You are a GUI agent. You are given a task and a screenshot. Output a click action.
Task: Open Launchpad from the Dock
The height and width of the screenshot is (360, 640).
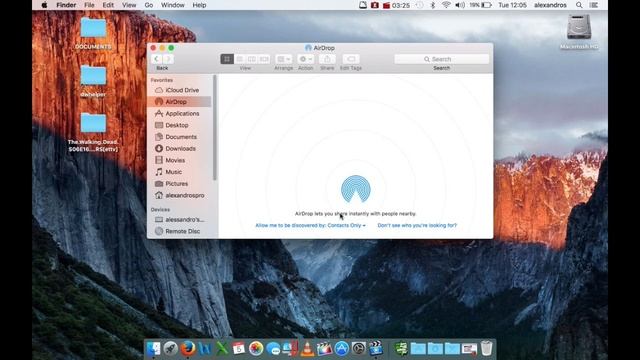171,349
